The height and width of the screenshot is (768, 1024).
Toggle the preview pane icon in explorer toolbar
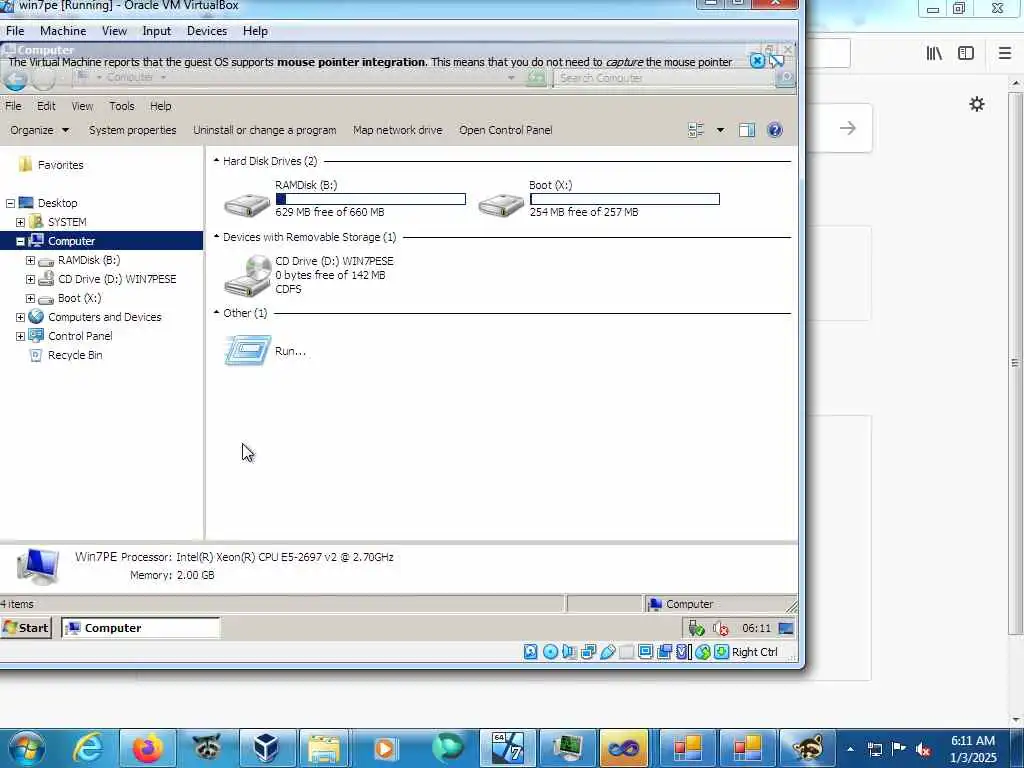747,130
